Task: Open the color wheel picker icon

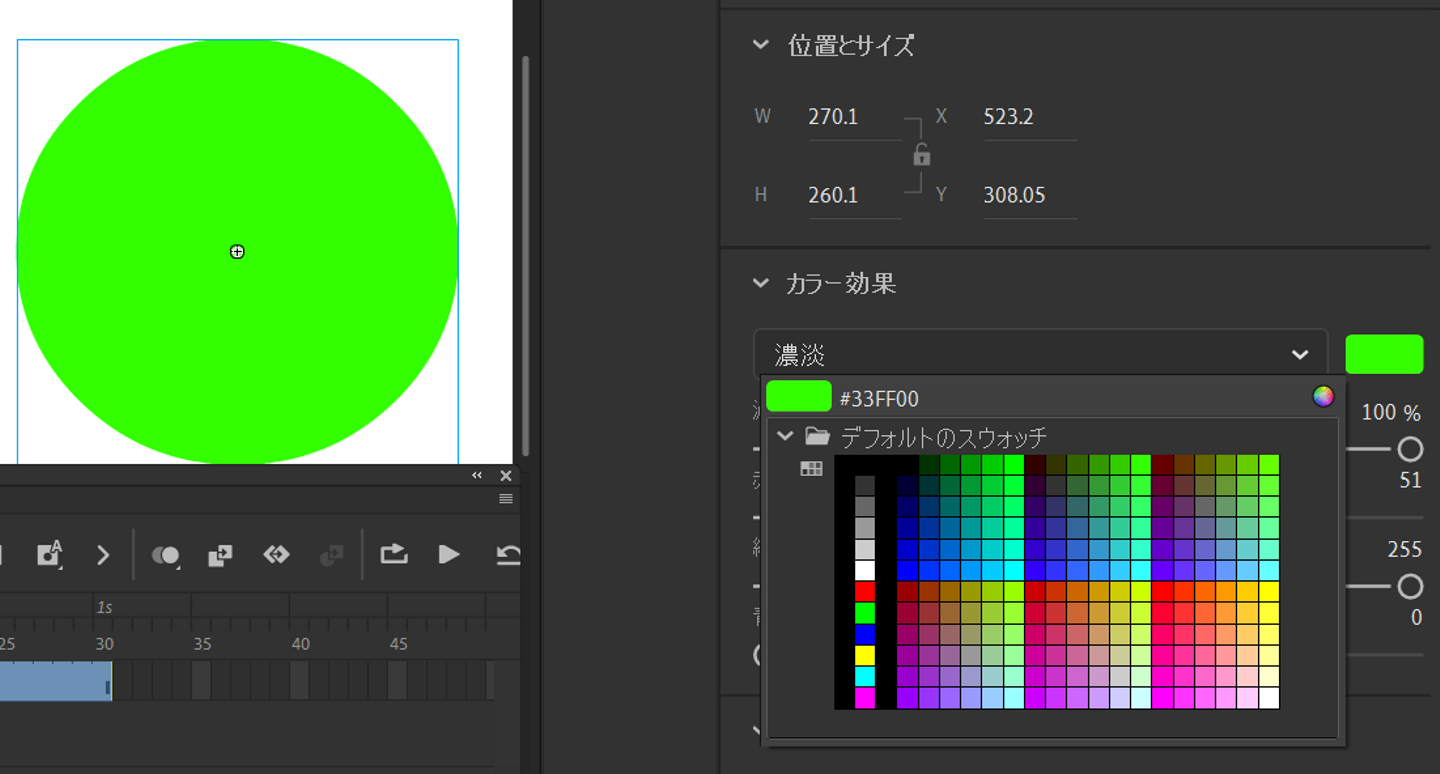Action: point(1323,397)
